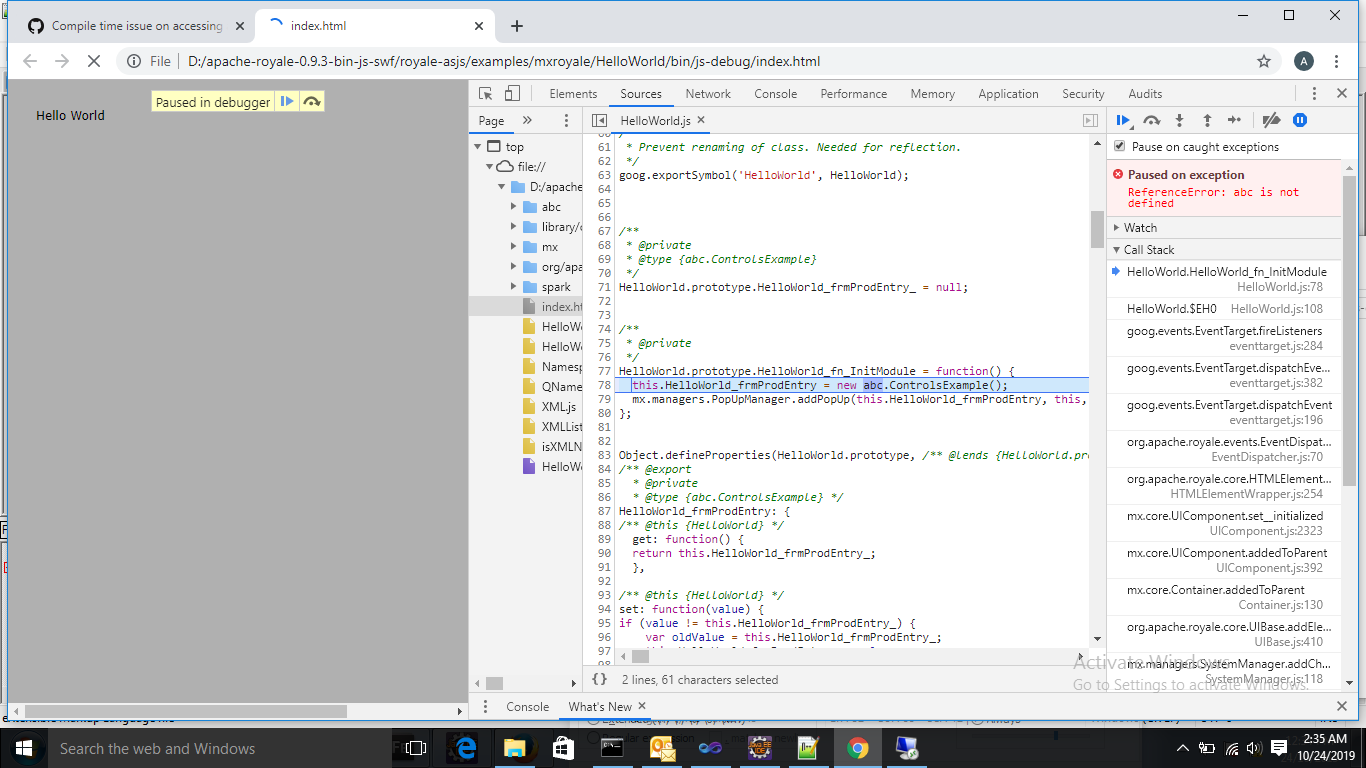This screenshot has height=768, width=1366.
Task: Select the Inspect element picker icon
Action: [x=487, y=93]
